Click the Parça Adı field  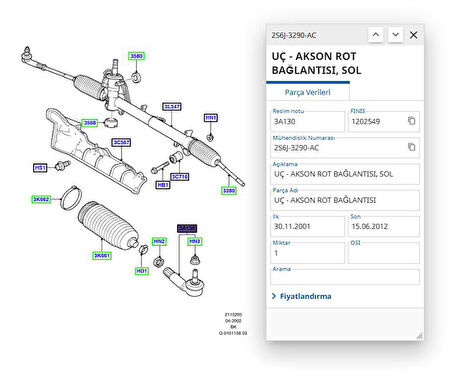[x=345, y=200]
